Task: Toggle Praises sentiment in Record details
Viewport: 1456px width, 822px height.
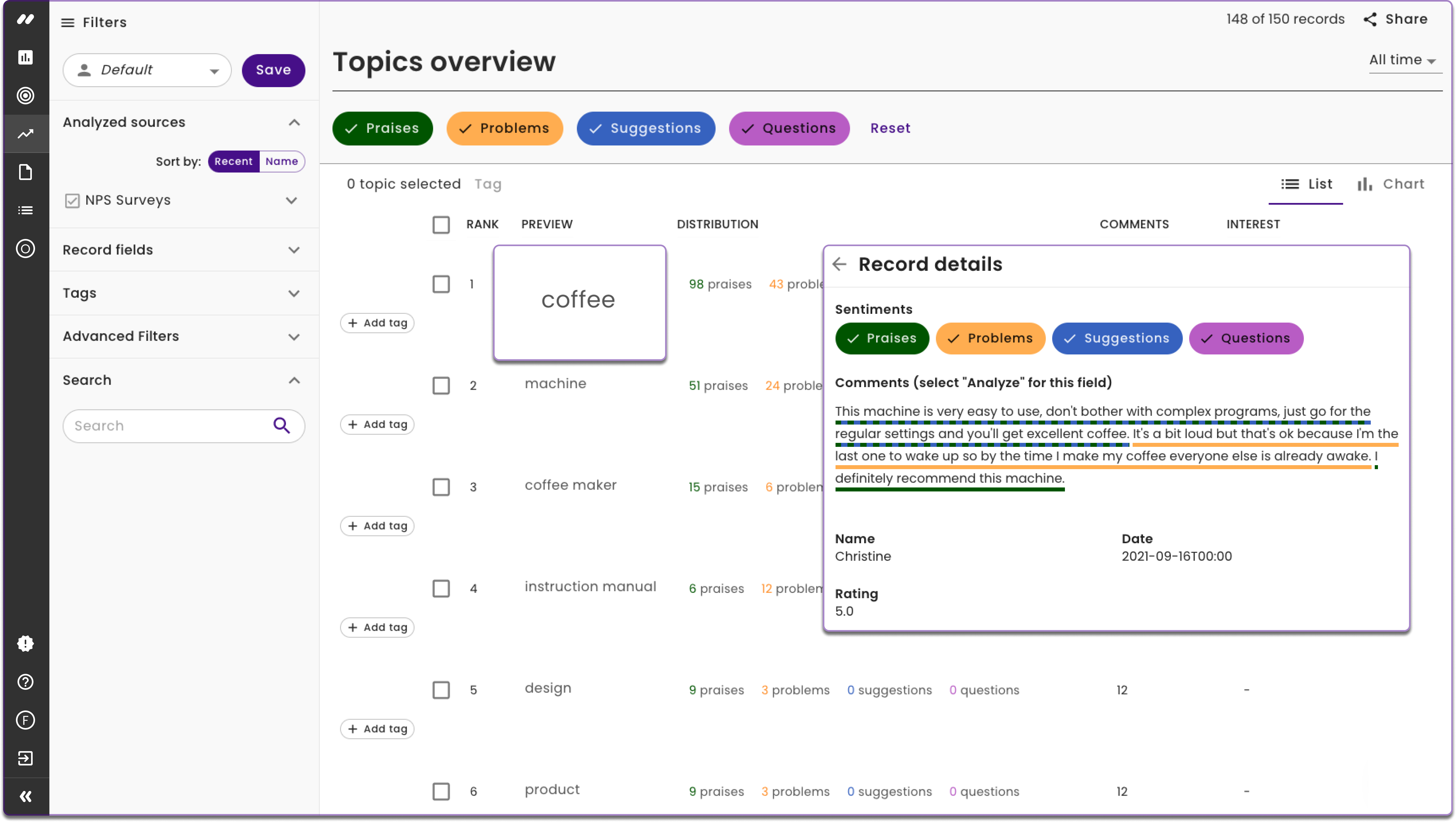Action: [x=882, y=339]
